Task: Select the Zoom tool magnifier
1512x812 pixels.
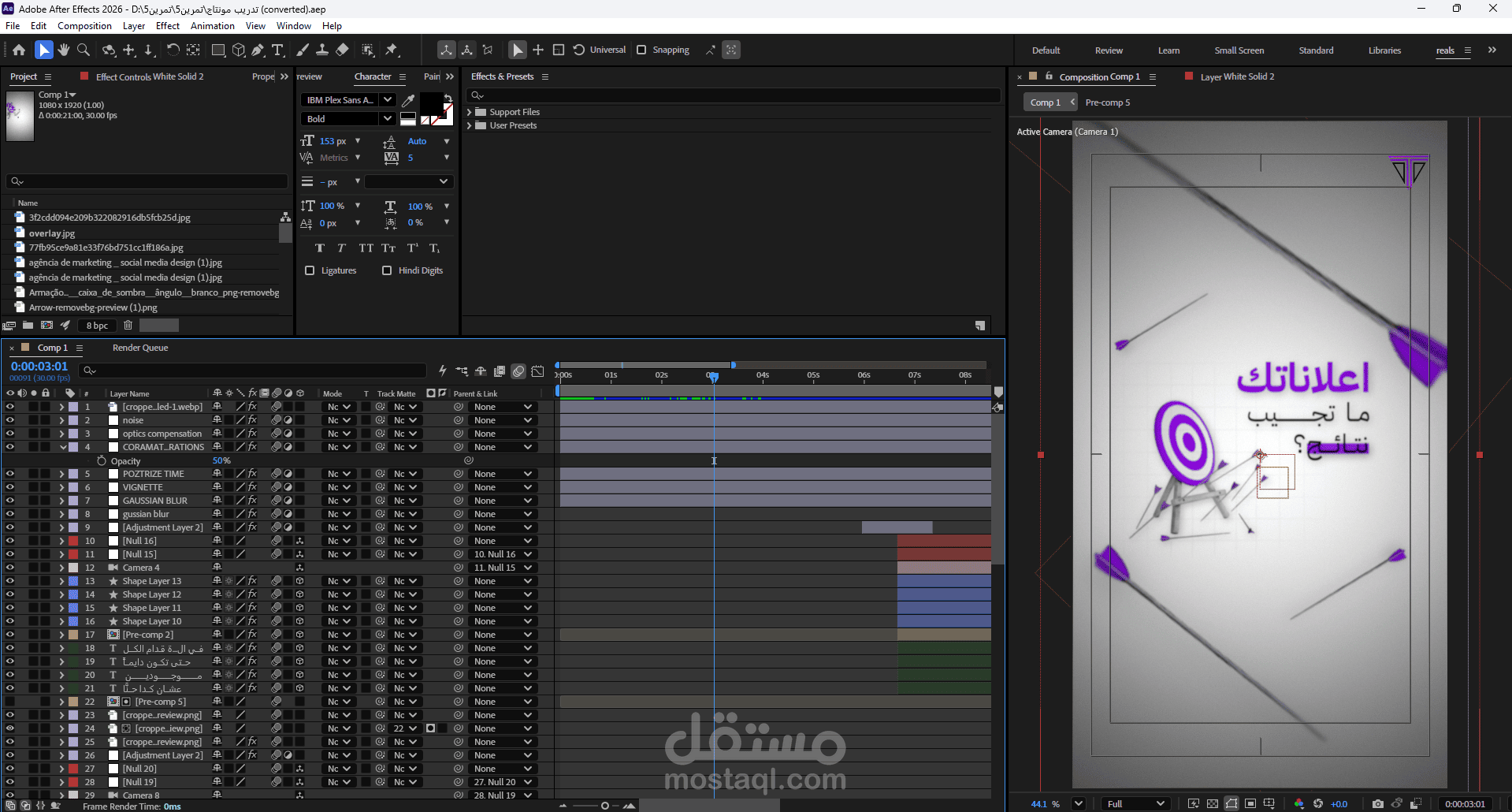Action: (84, 50)
